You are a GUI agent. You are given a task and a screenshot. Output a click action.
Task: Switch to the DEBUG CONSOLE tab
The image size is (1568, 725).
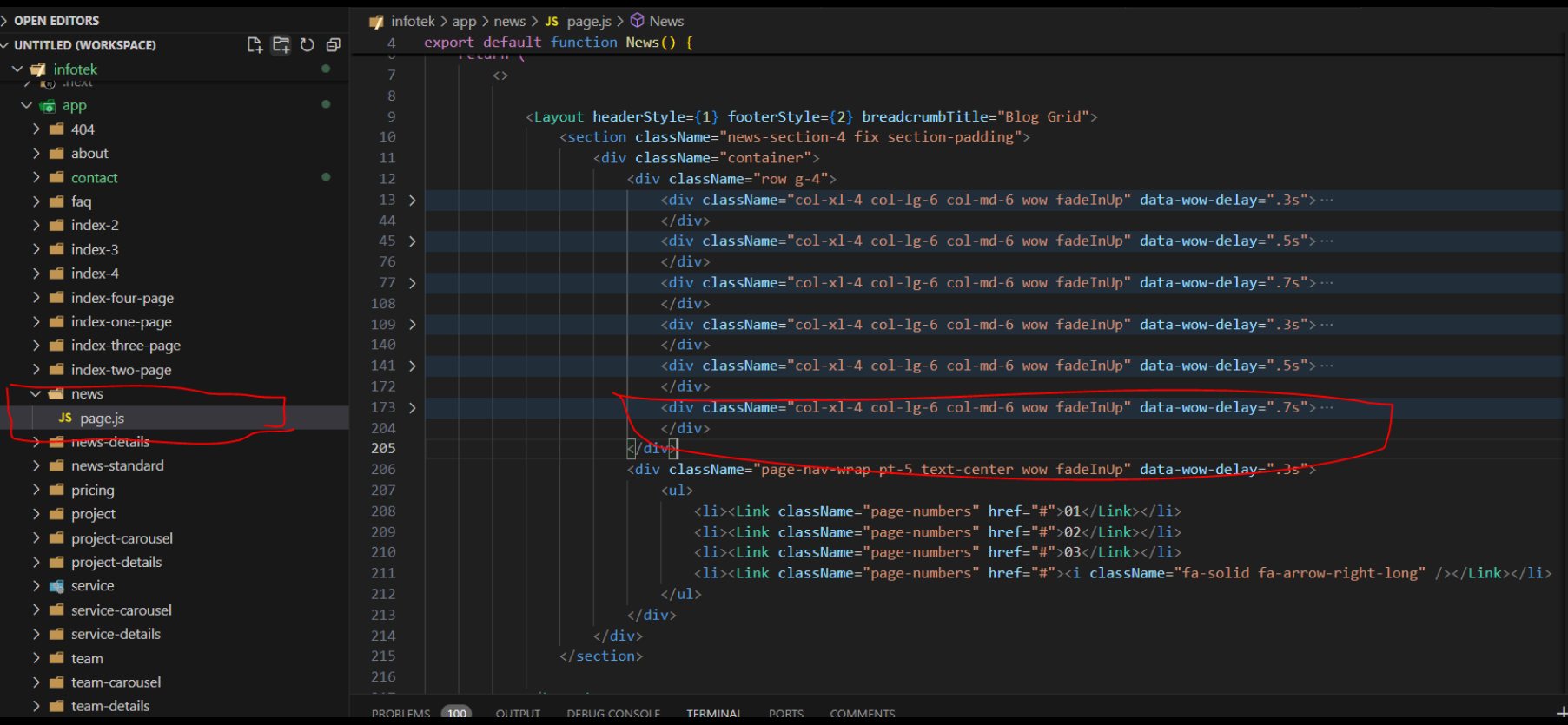pos(613,714)
